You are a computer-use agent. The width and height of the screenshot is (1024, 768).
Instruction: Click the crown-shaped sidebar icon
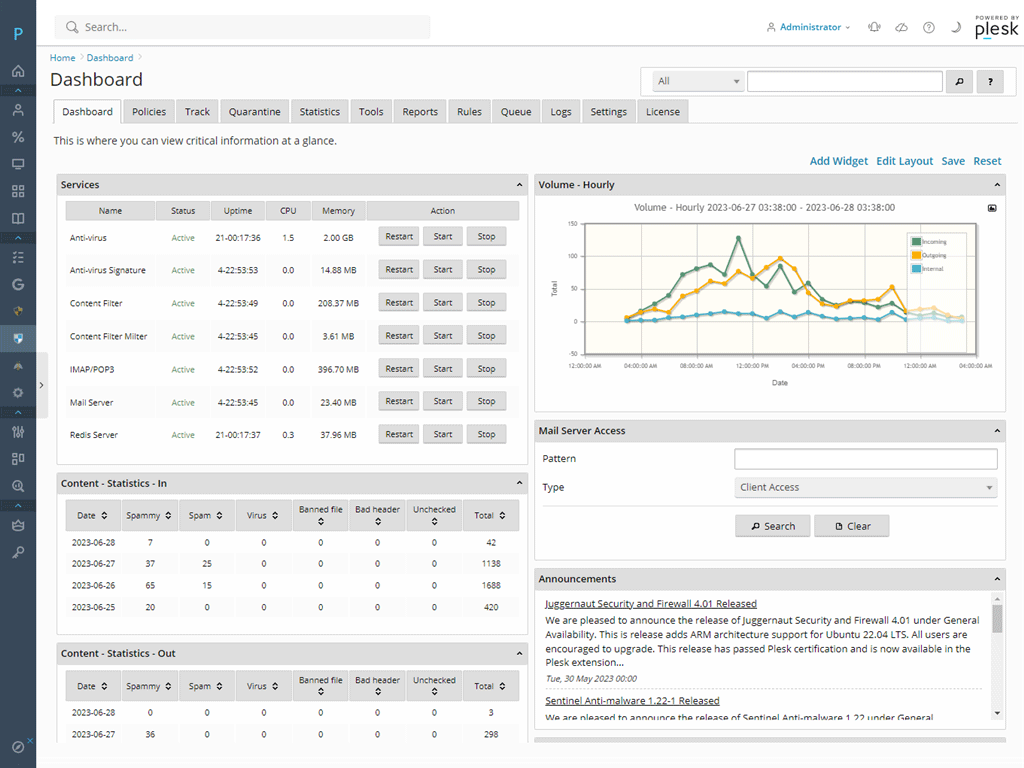point(18,525)
